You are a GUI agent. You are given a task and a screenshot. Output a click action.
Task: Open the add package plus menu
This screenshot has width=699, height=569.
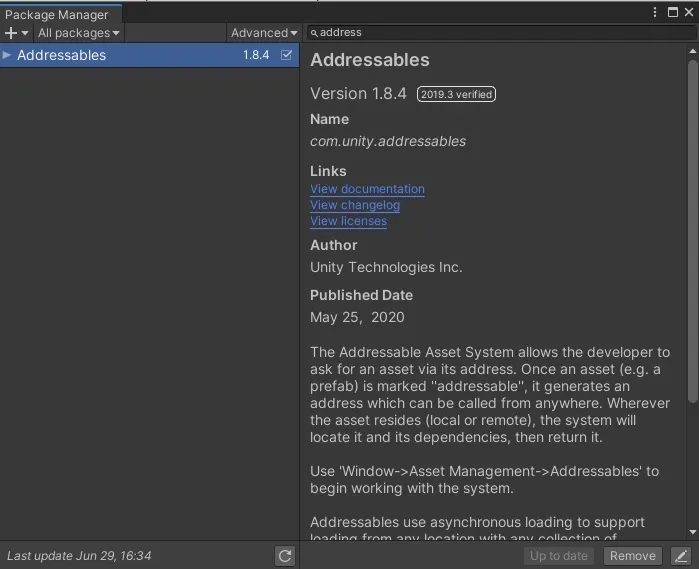tap(16, 33)
